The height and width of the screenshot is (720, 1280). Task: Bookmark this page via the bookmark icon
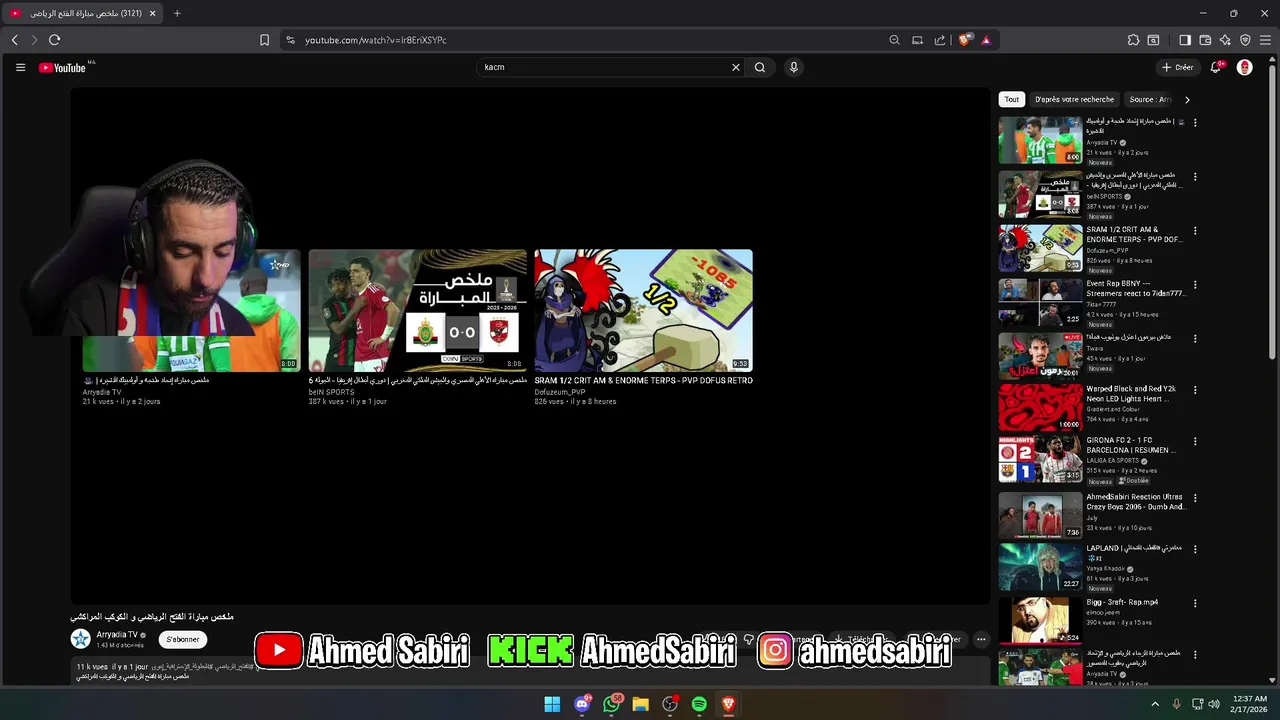pyautogui.click(x=264, y=40)
